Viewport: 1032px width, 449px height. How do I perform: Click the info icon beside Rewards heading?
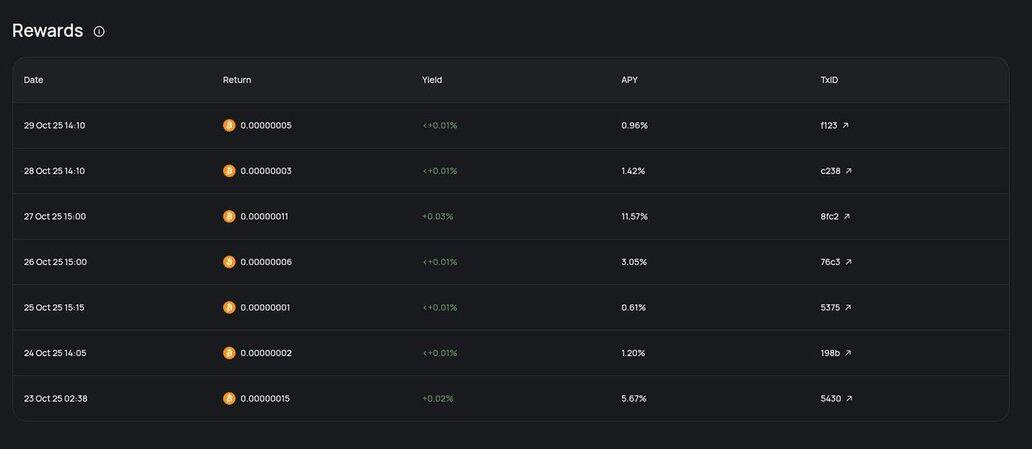99,31
